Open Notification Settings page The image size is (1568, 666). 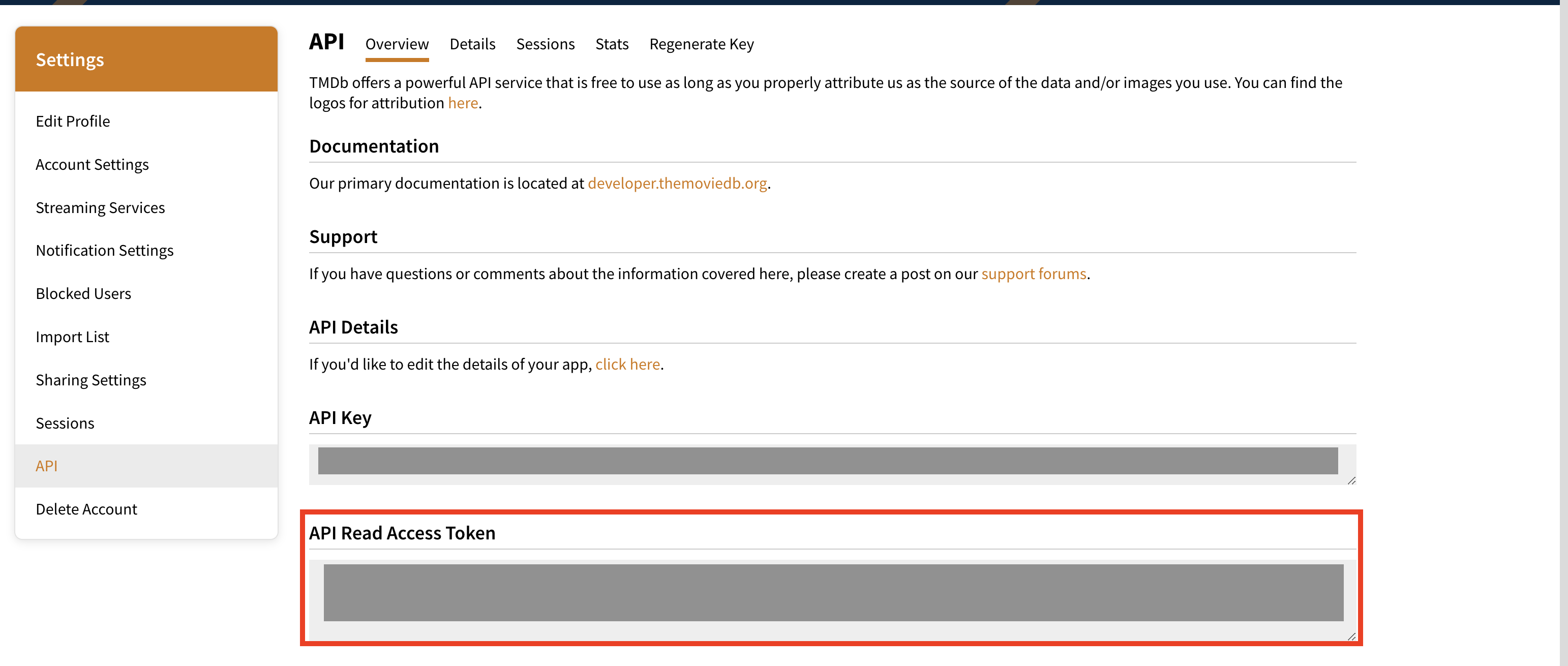(x=104, y=250)
